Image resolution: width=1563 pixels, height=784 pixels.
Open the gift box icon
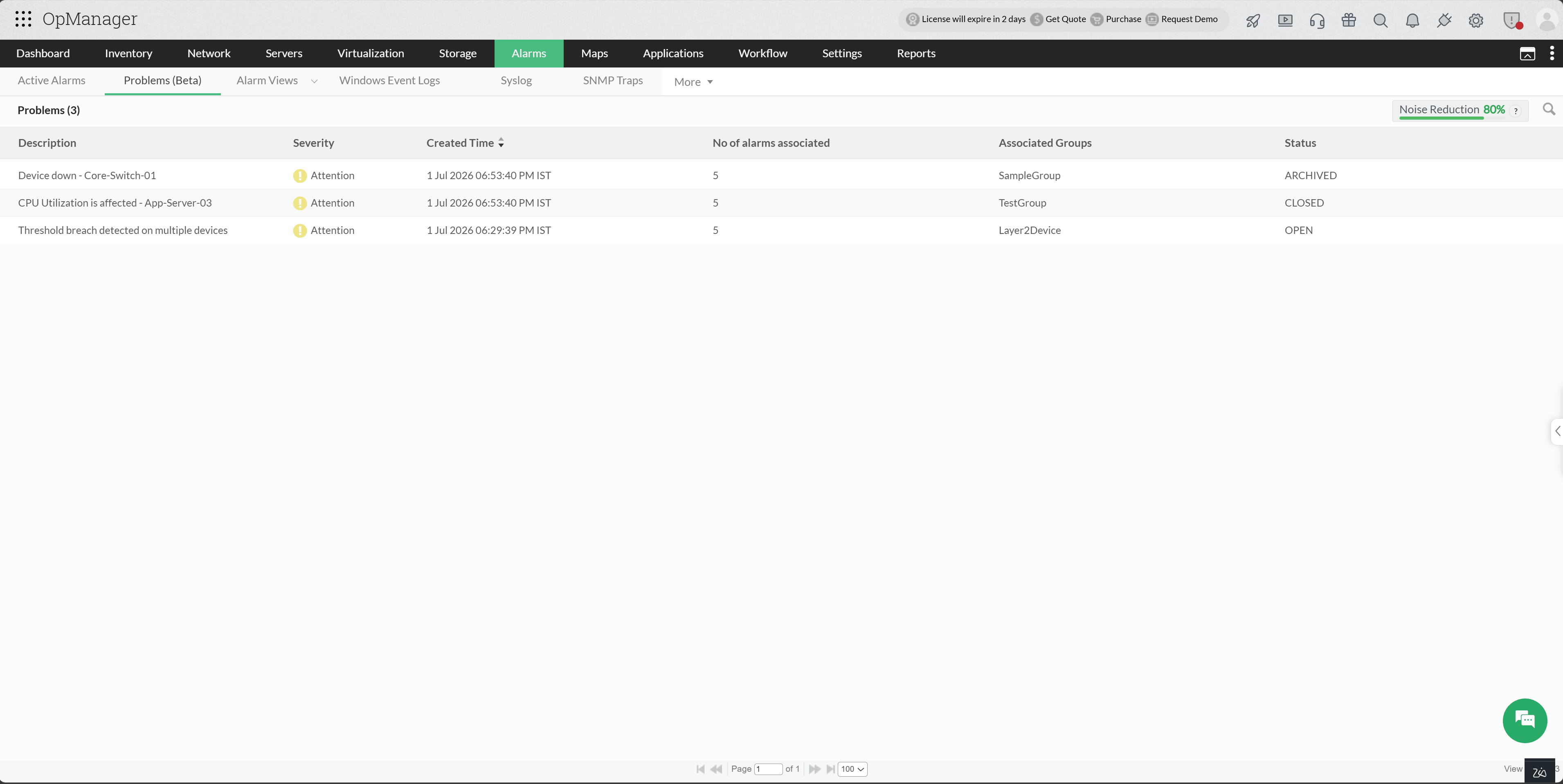(x=1349, y=20)
